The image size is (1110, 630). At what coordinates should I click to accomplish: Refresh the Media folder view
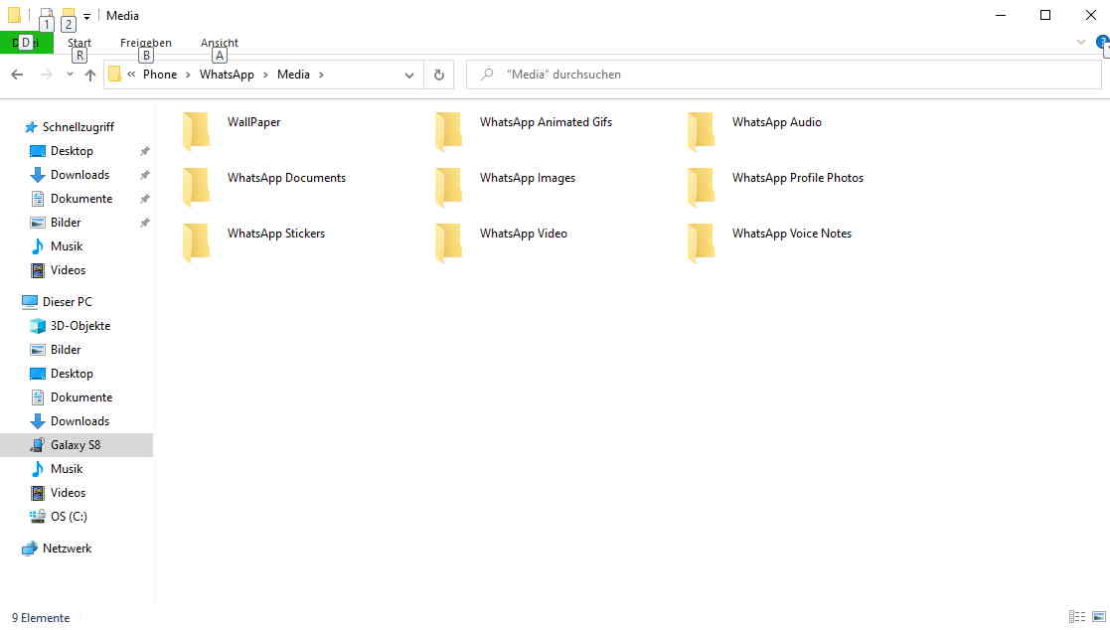(439, 74)
